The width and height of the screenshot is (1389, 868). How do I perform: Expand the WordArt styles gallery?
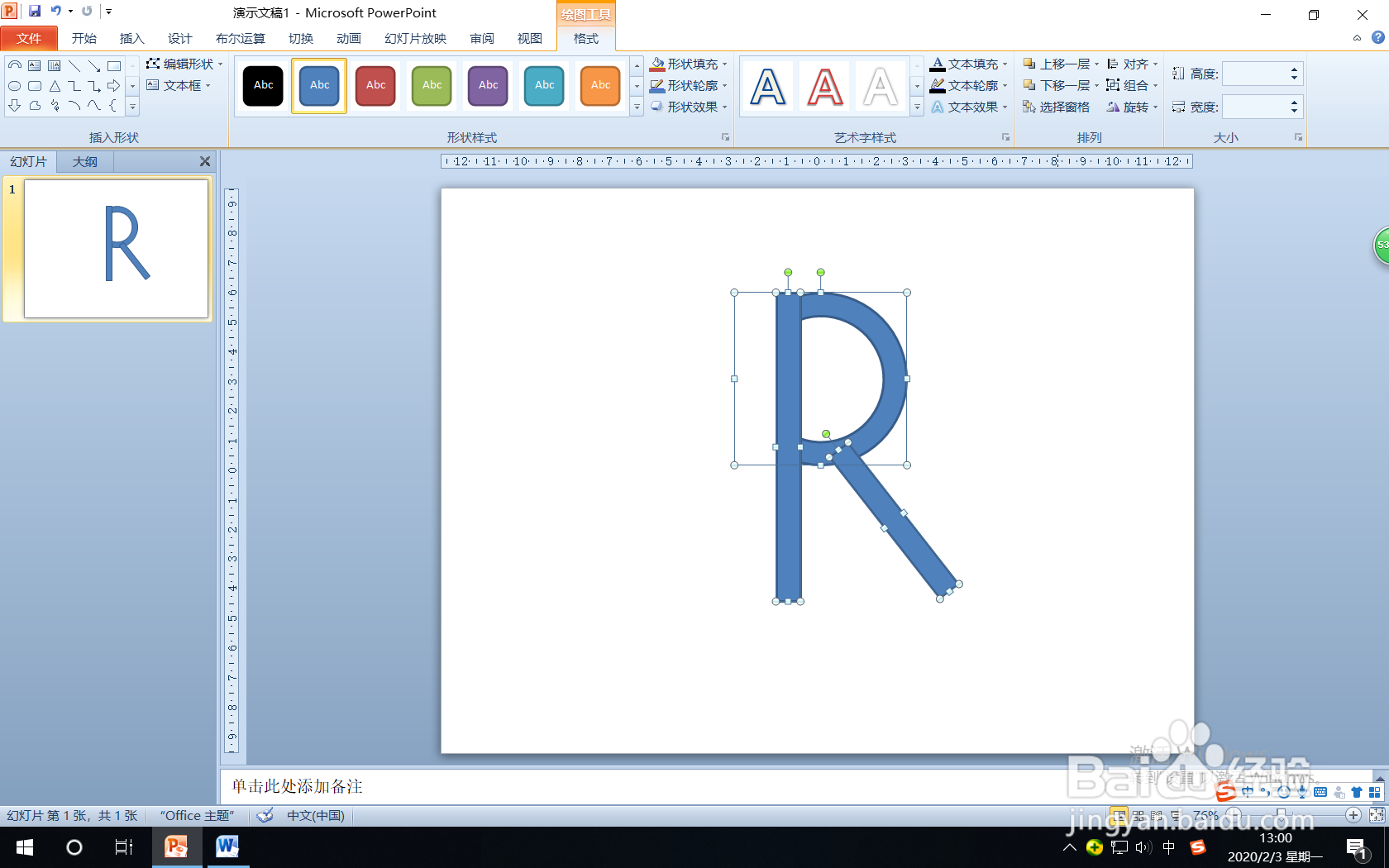[916, 107]
